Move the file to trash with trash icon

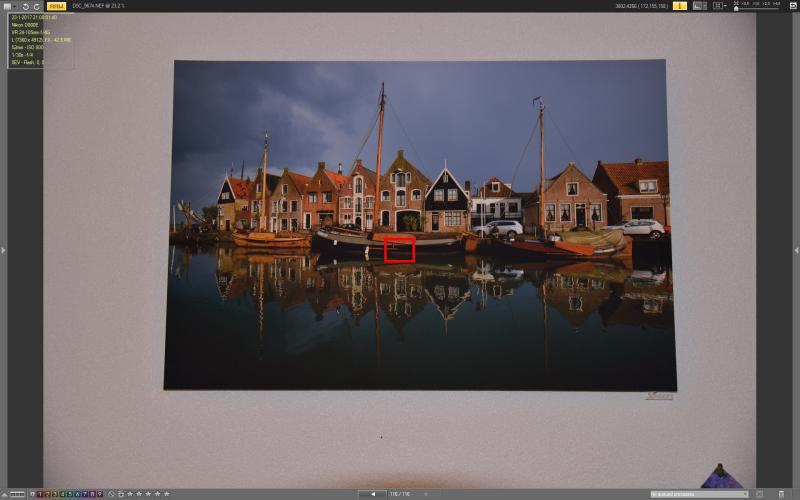pyautogui.click(x=781, y=494)
